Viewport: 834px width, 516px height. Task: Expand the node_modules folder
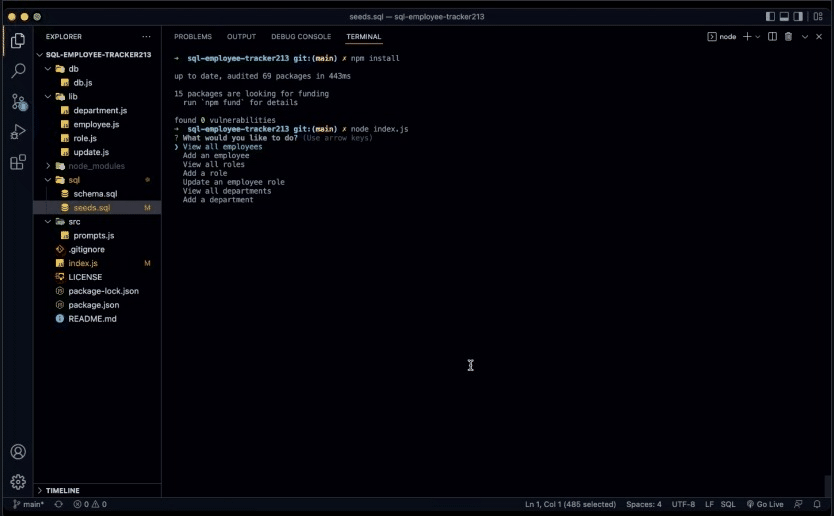tap(48, 166)
